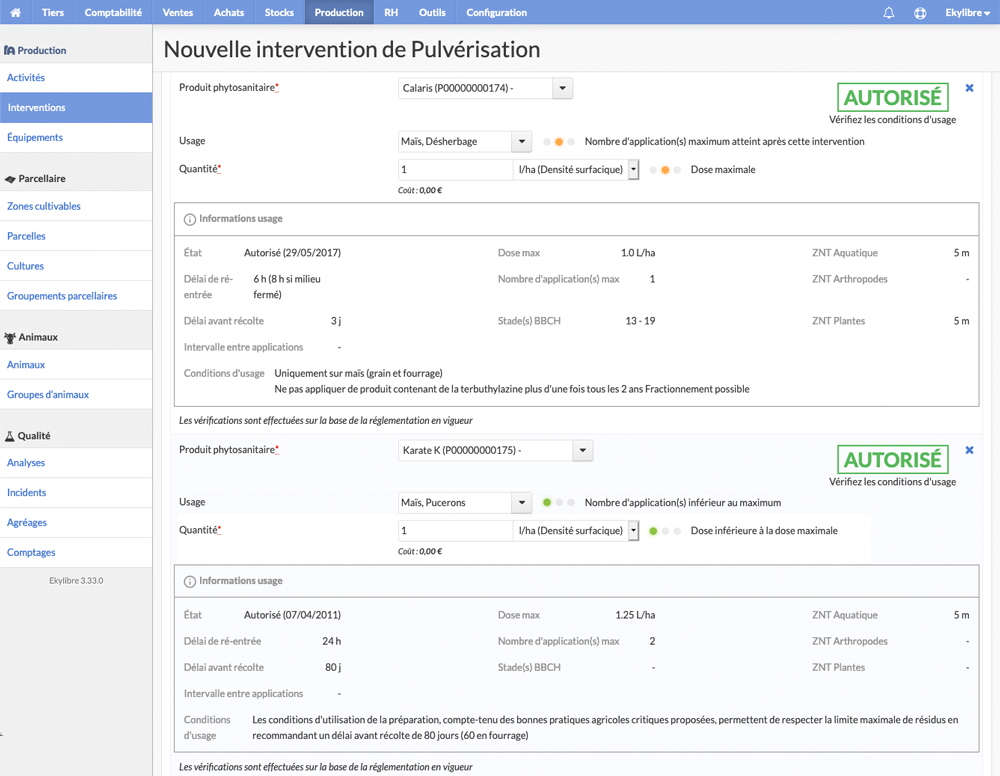
Task: Click the Parcellaire section icon
Action: (x=10, y=179)
